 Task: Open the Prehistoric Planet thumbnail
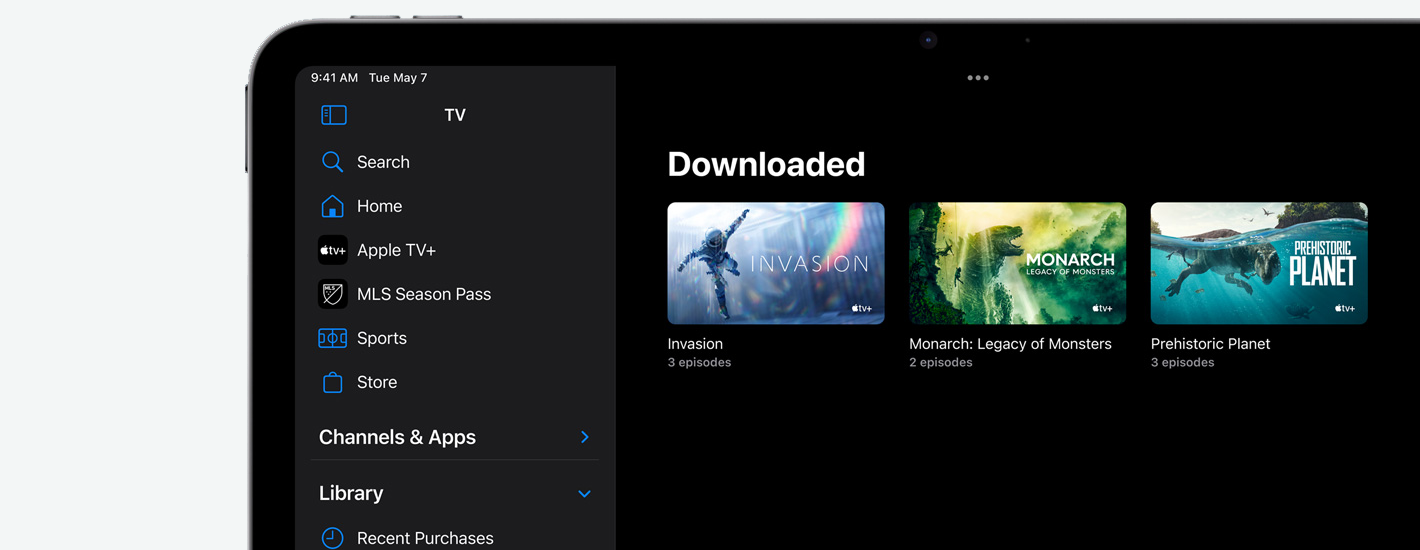1259,263
